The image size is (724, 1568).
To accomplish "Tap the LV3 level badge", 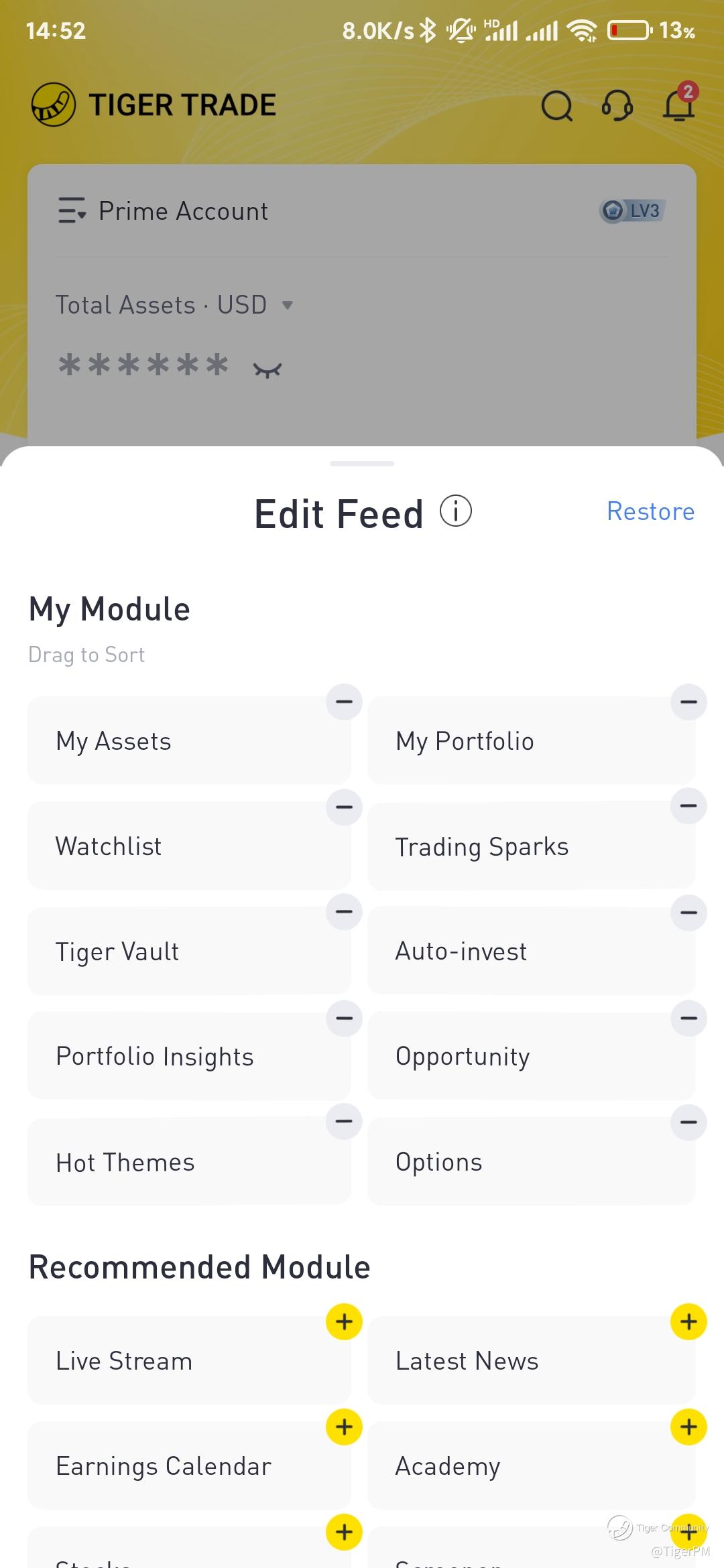I will coord(631,211).
